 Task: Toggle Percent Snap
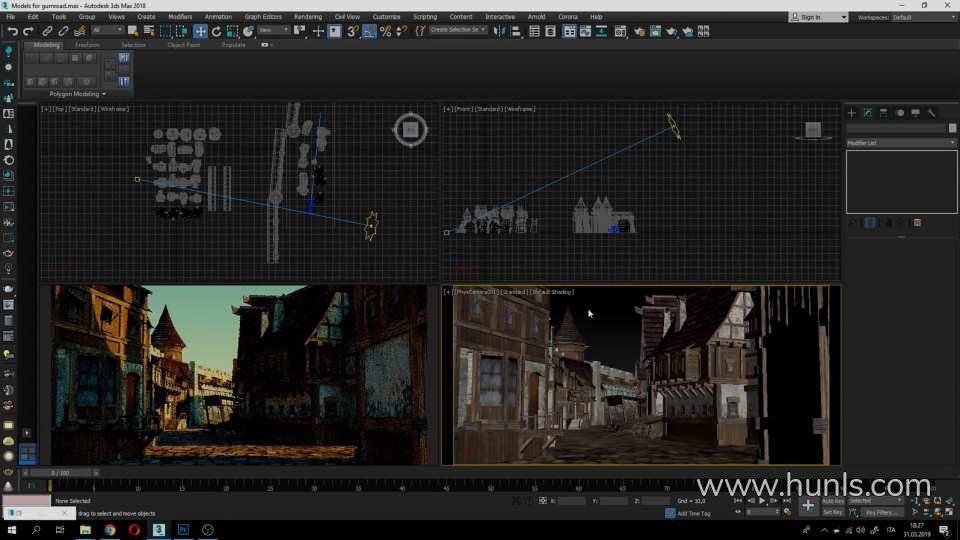tap(386, 31)
